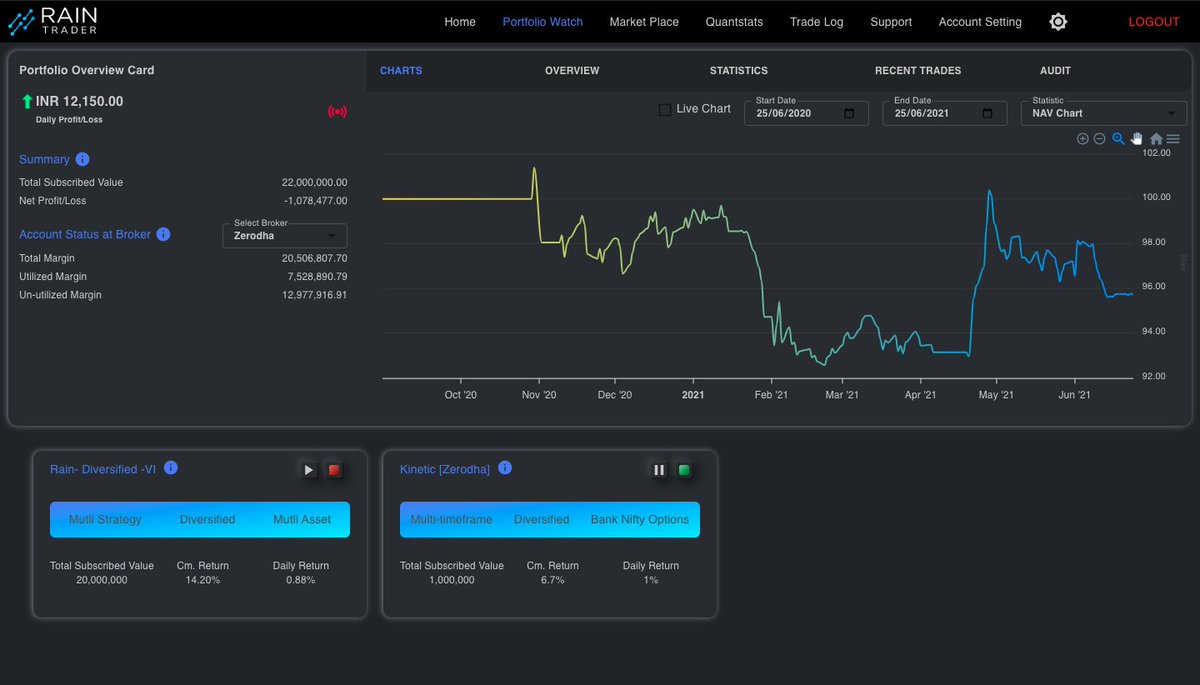
Task: Open the chart hamburger menu
Action: [x=1173, y=139]
